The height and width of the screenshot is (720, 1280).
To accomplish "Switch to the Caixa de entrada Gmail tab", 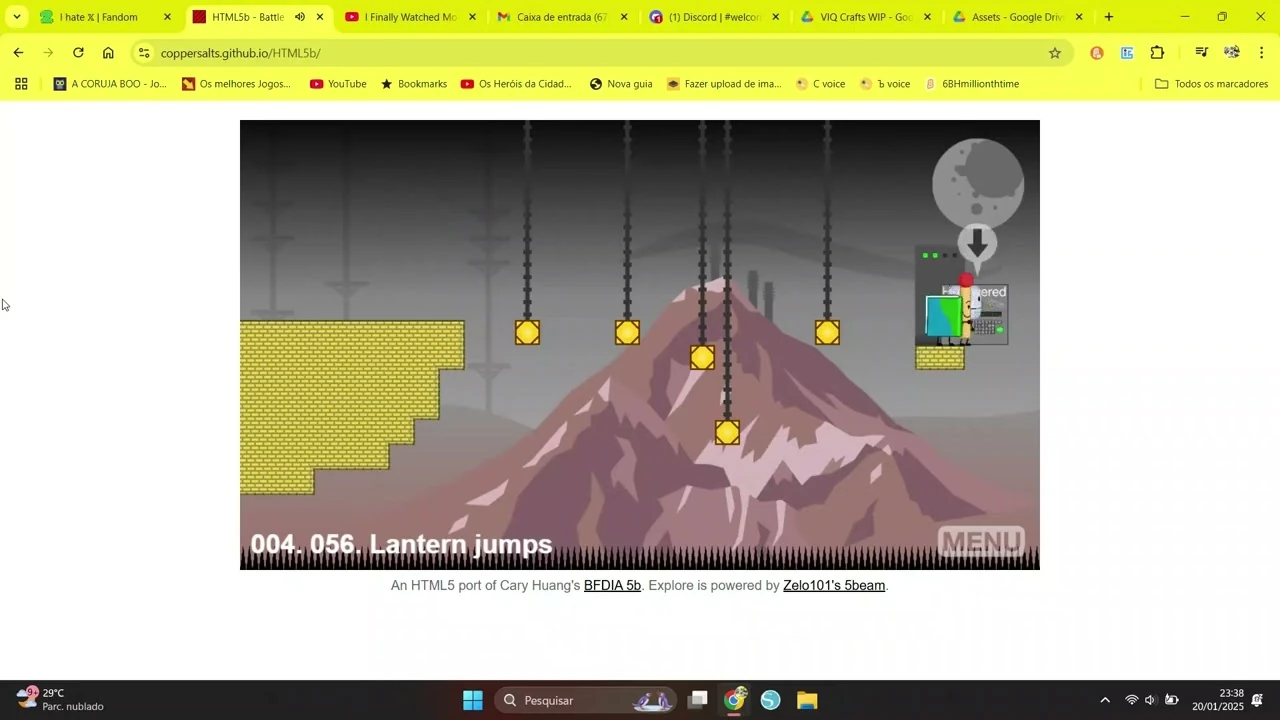I will pos(560,17).
